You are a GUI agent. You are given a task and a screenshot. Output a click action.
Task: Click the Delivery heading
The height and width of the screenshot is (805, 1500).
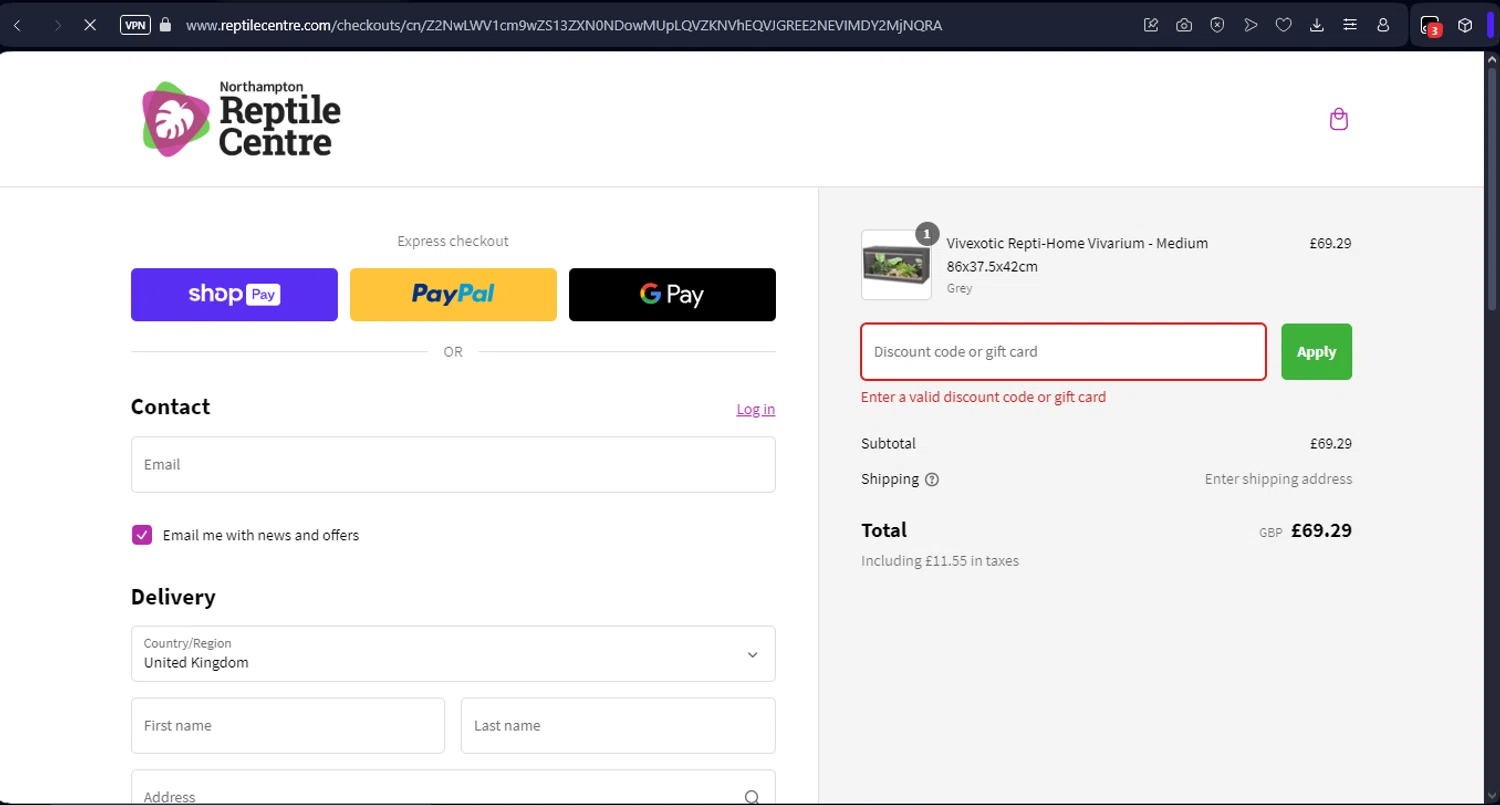coord(173,597)
